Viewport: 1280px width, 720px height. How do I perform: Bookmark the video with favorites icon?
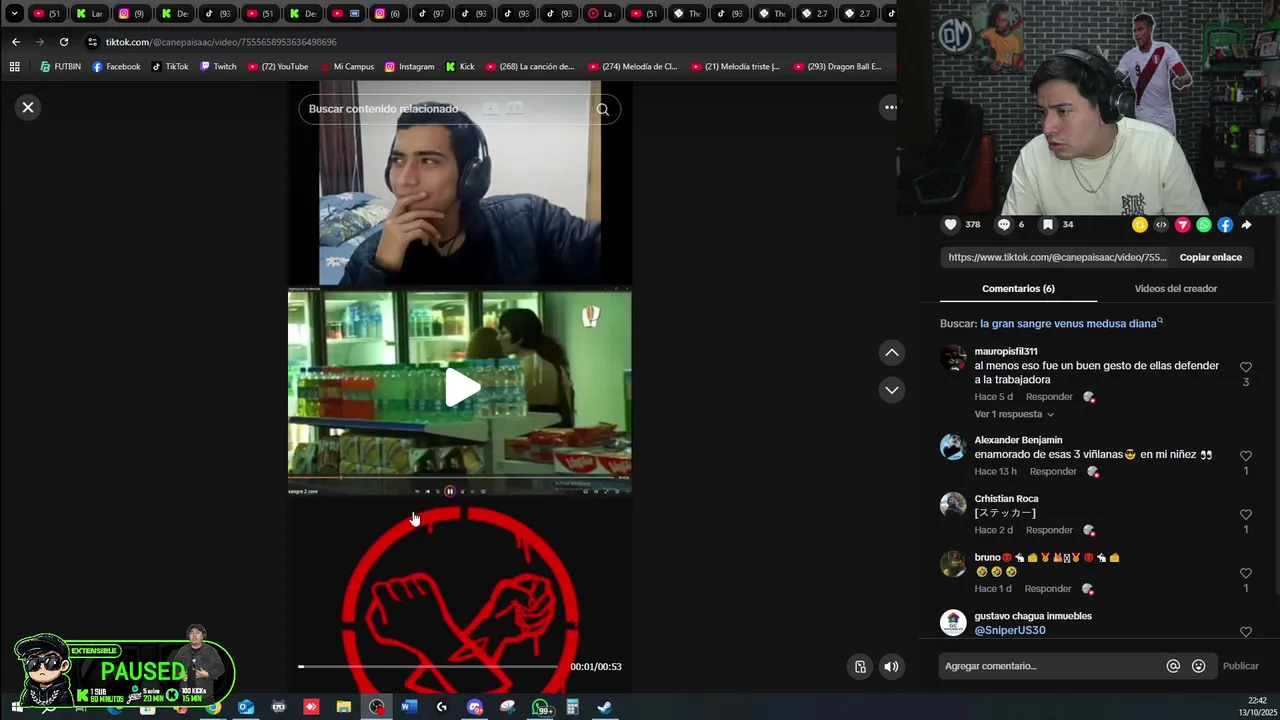1048,225
